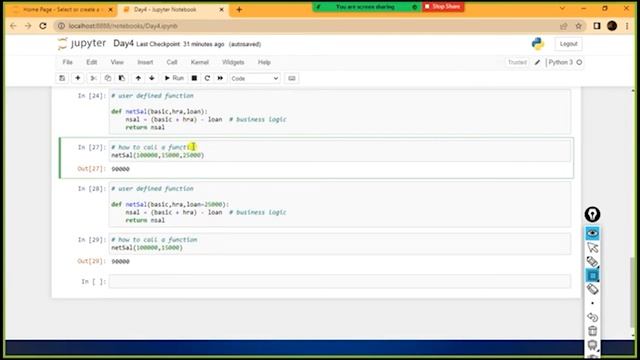The width and height of the screenshot is (640, 360).
Task: Cut selected cells with the scissors icon
Action: (93, 78)
